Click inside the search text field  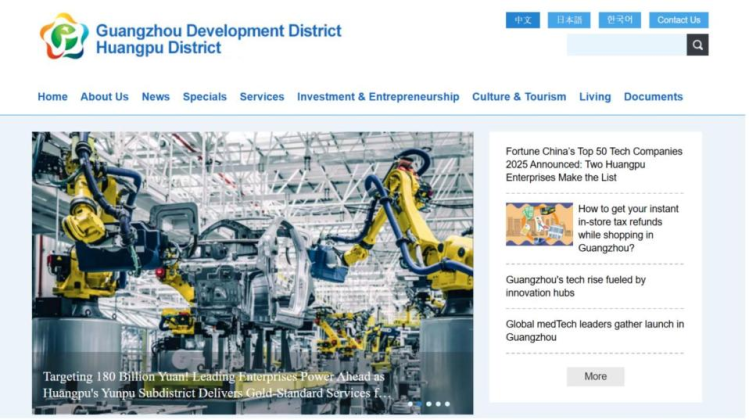[626, 45]
